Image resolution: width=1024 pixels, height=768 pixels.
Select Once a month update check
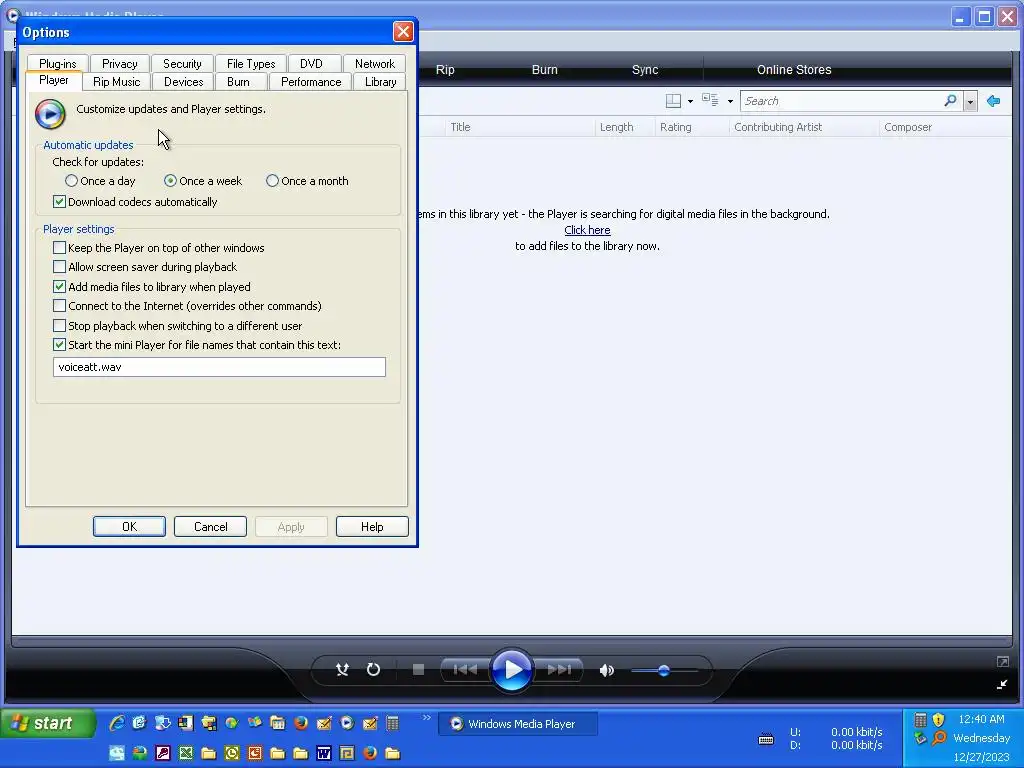click(307, 181)
